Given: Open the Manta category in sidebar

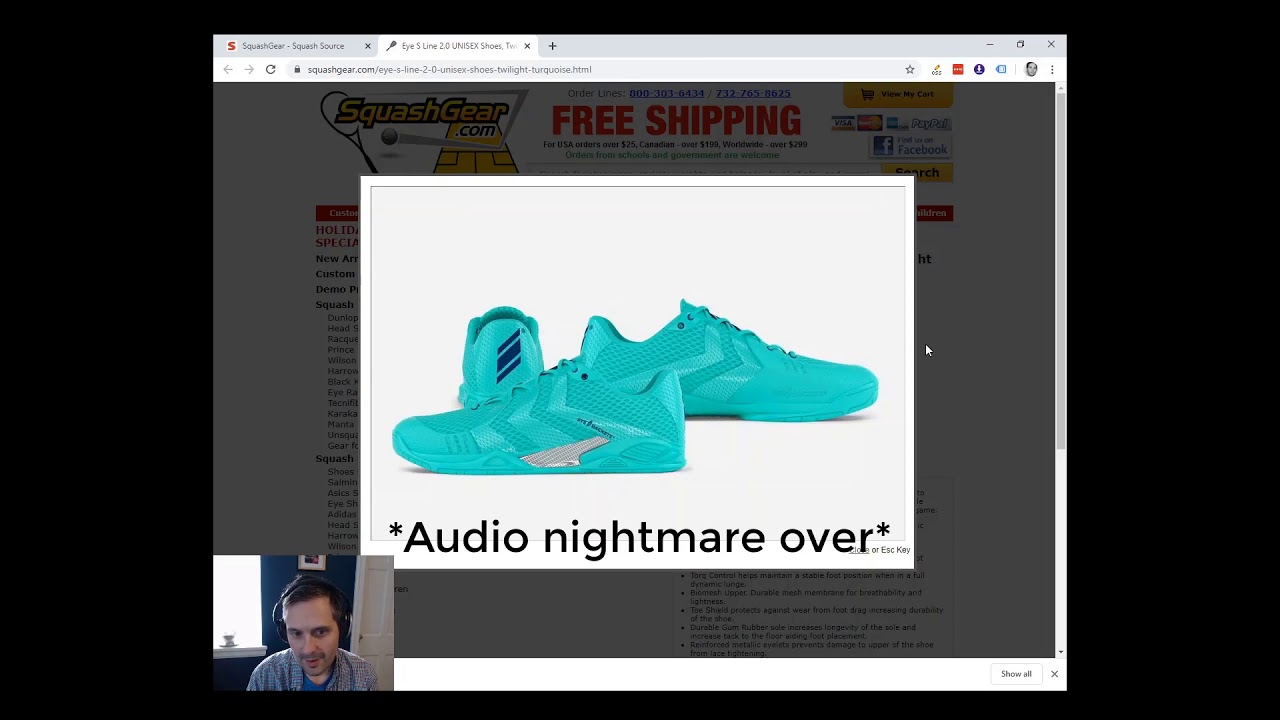Looking at the screenshot, I should pyautogui.click(x=341, y=424).
